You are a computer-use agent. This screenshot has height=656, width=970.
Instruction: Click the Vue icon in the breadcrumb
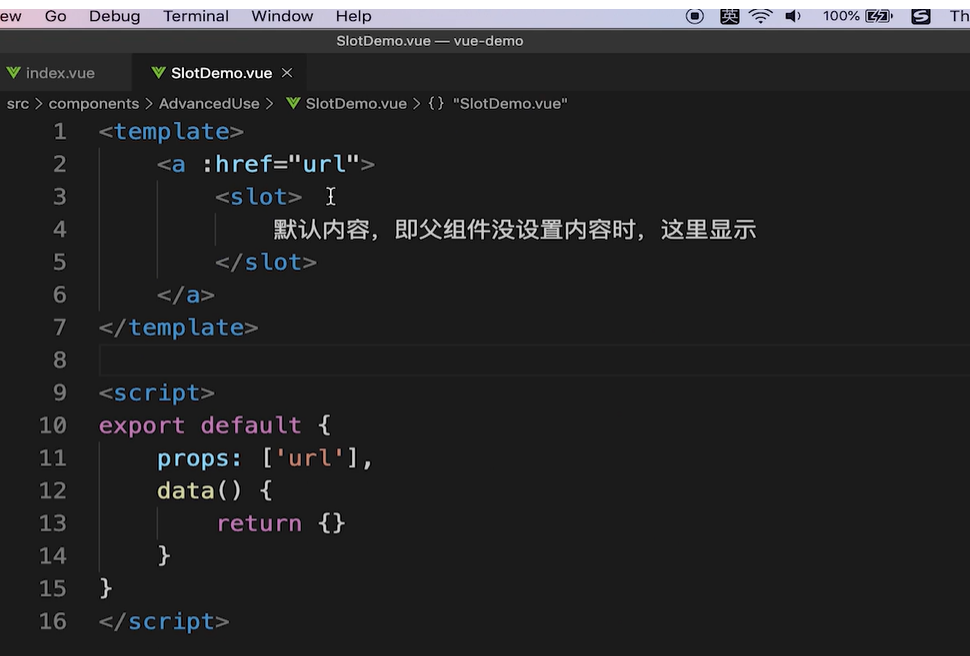click(x=293, y=103)
